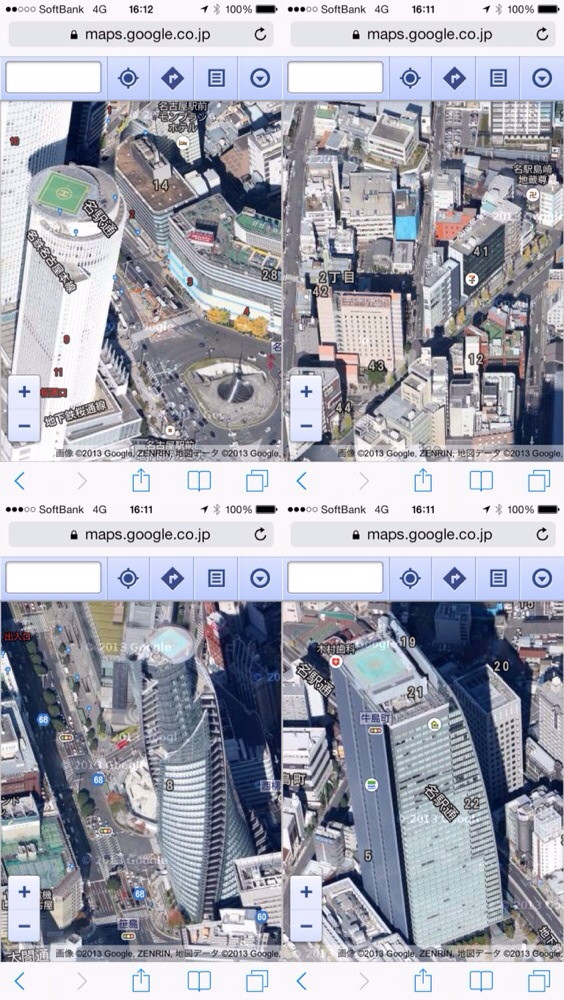Open directions above the 2丁目 map
This screenshot has width=564, height=1000.
[x=454, y=78]
